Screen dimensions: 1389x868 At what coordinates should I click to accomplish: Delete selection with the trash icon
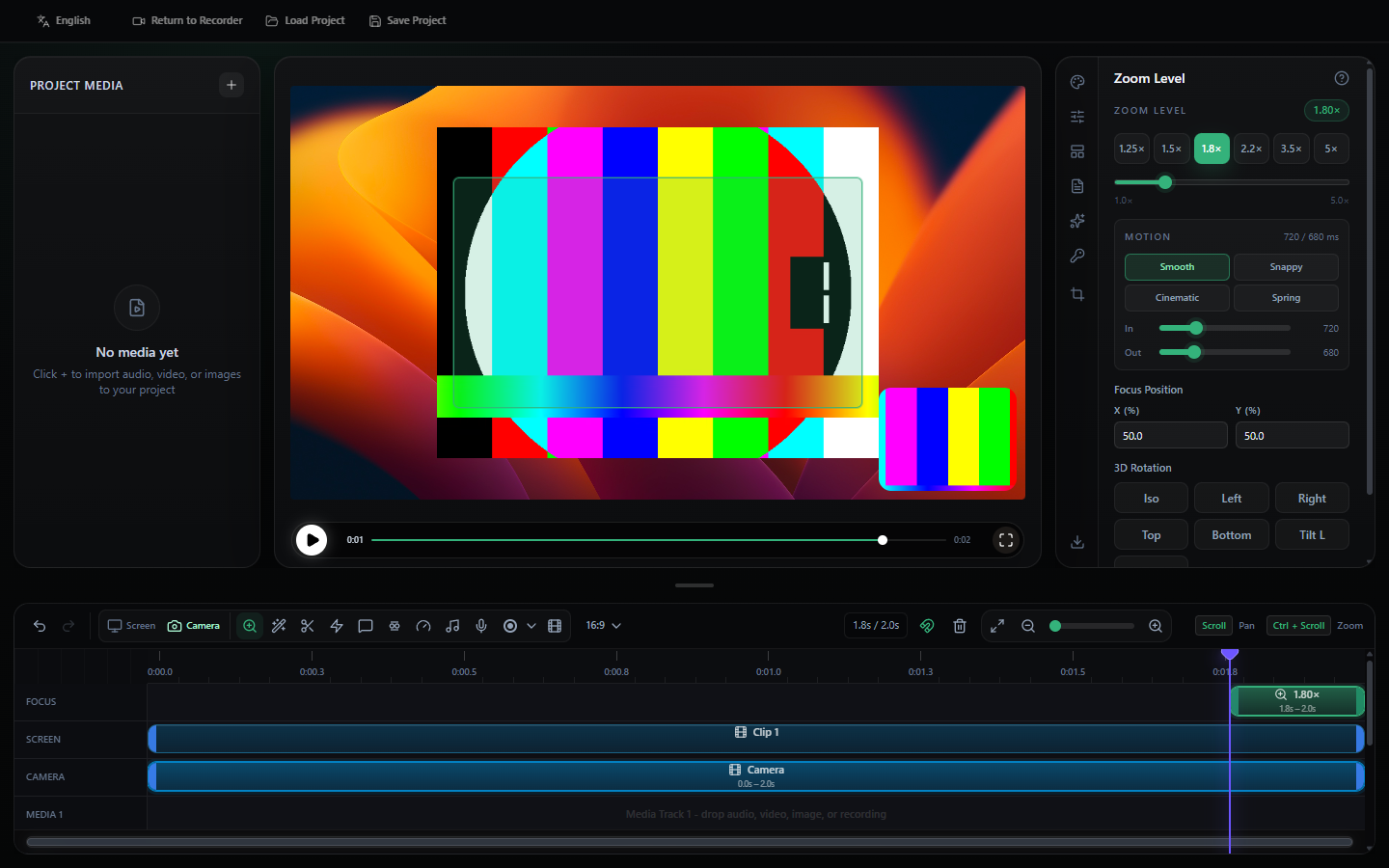click(960, 626)
